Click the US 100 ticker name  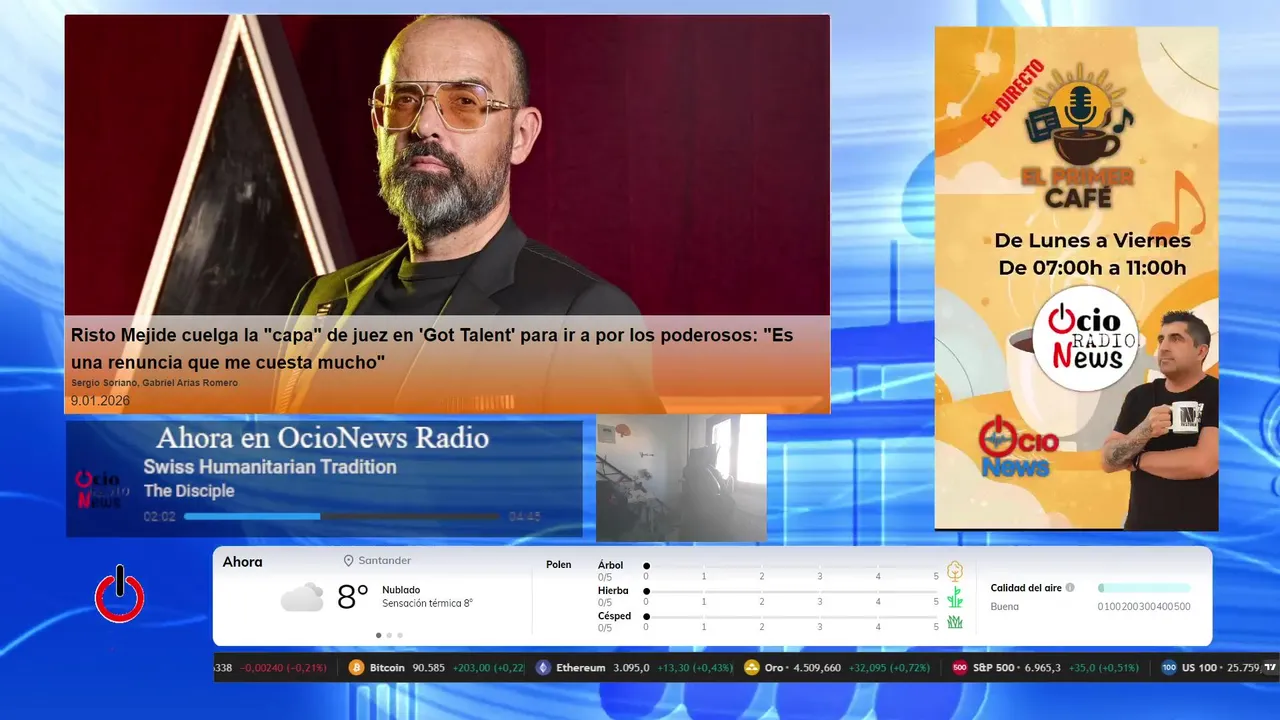[1200, 668]
